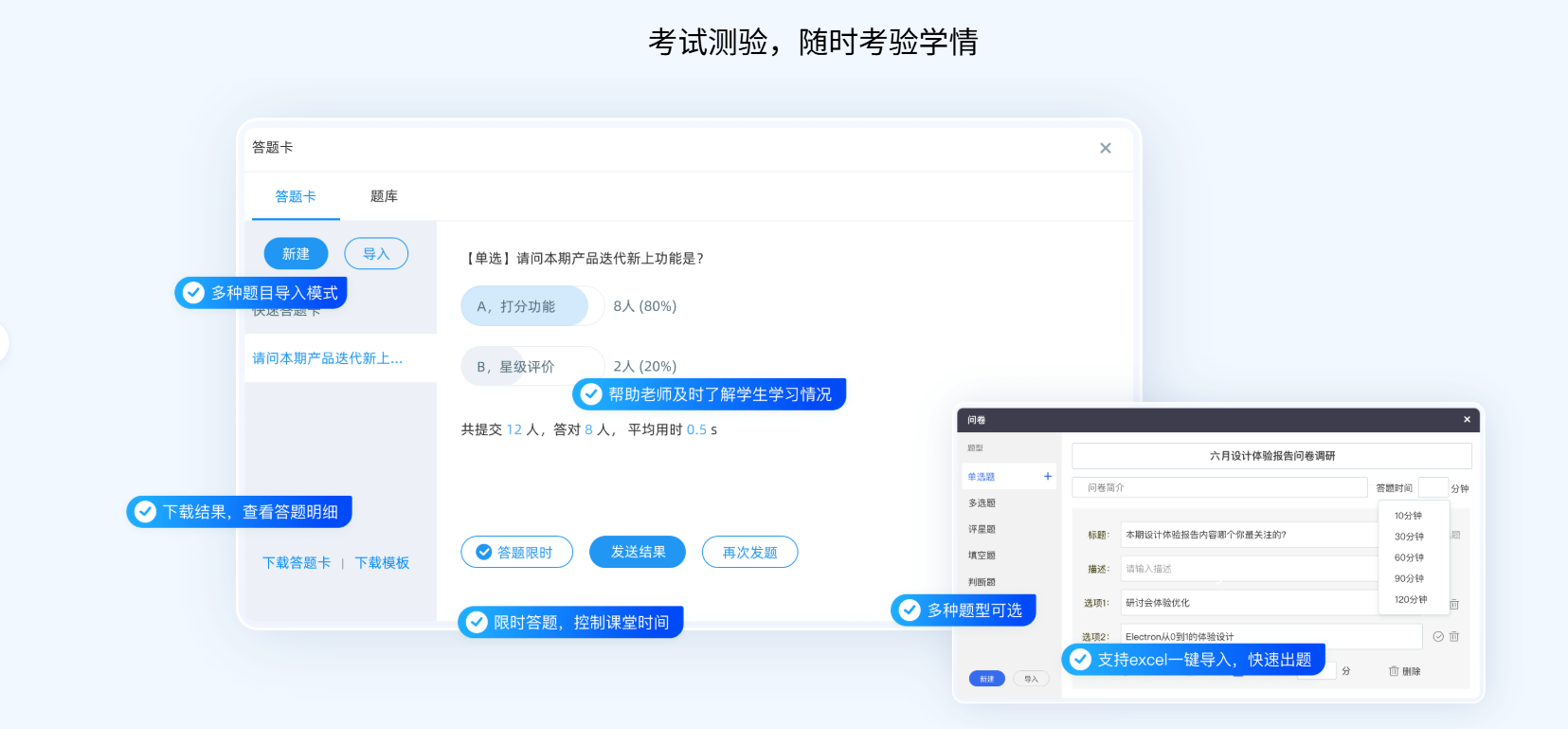Click the 下载答题卡 link
Viewport: 1568px width, 729px height.
(297, 563)
